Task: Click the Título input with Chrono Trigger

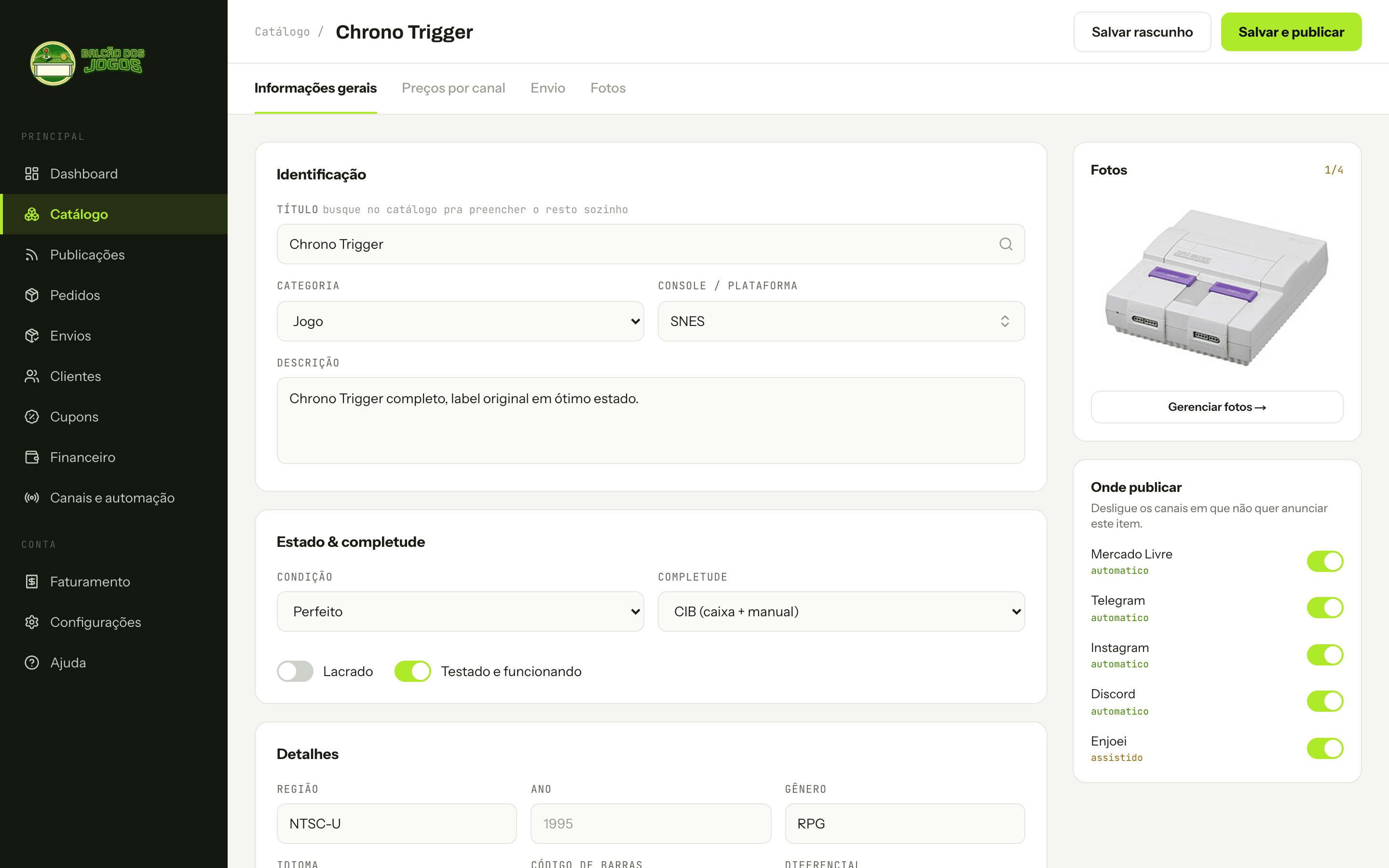Action: (650, 244)
